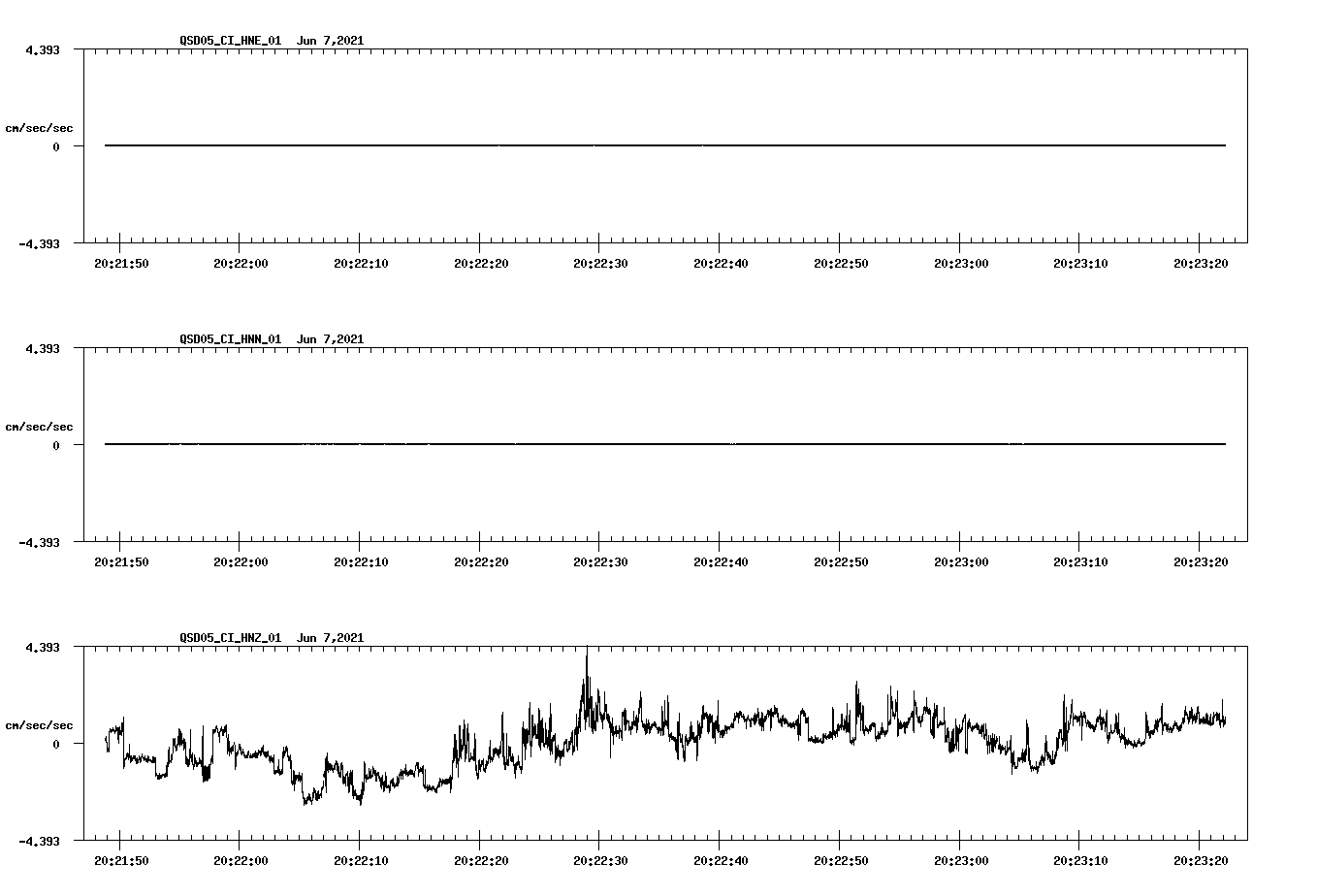Screen dimensions: 1317x896
Task: Select 20:21:50 tick label under HNN plot
Action: click(x=120, y=561)
